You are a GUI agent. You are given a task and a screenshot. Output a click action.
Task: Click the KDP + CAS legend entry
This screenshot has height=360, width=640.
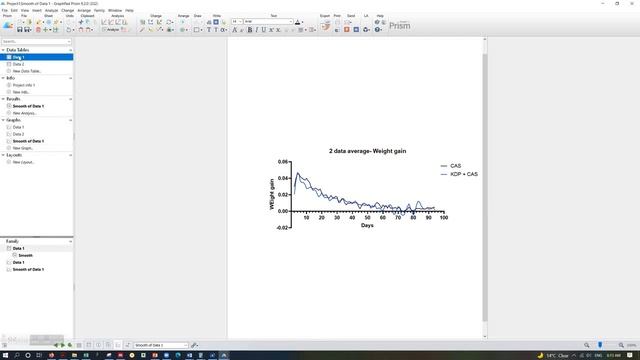click(x=459, y=174)
